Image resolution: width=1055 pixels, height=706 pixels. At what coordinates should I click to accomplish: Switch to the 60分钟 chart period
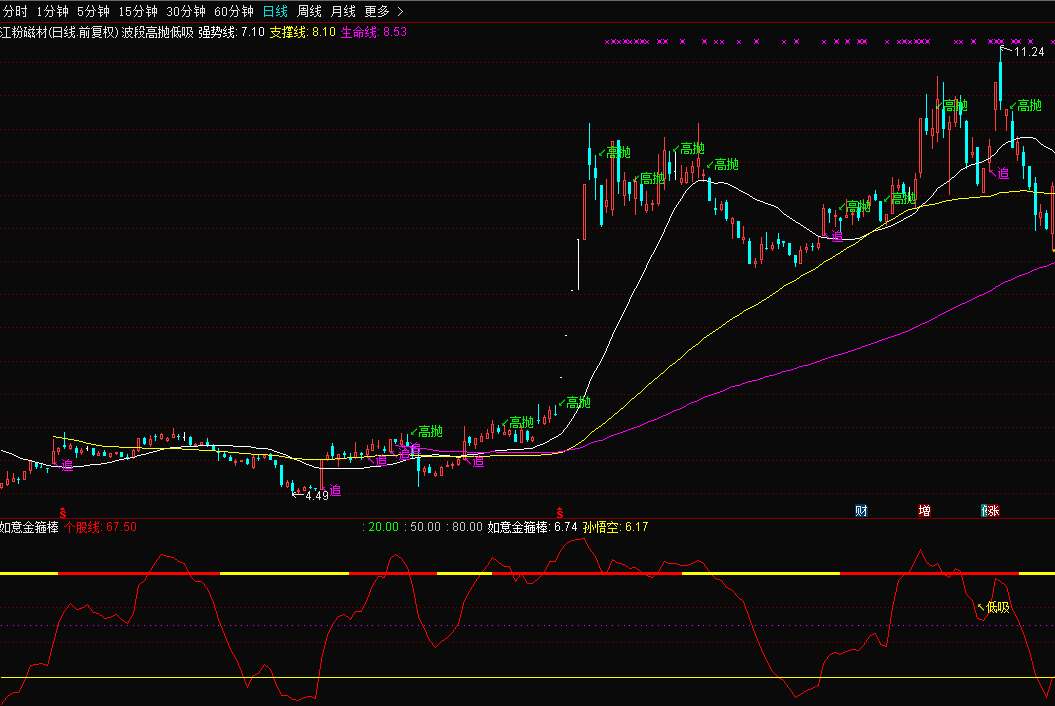click(233, 11)
